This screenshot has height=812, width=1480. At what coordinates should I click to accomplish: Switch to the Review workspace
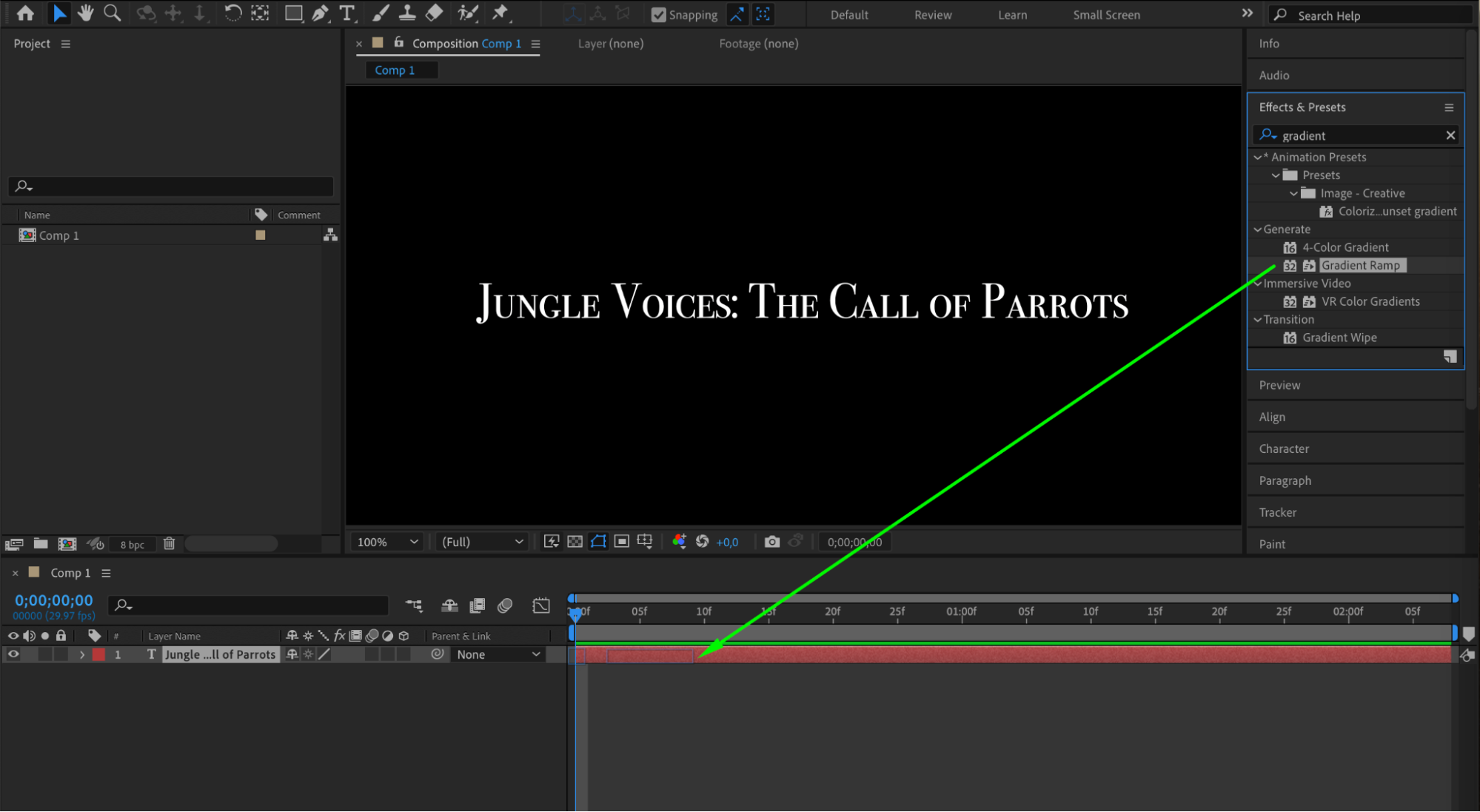point(933,15)
